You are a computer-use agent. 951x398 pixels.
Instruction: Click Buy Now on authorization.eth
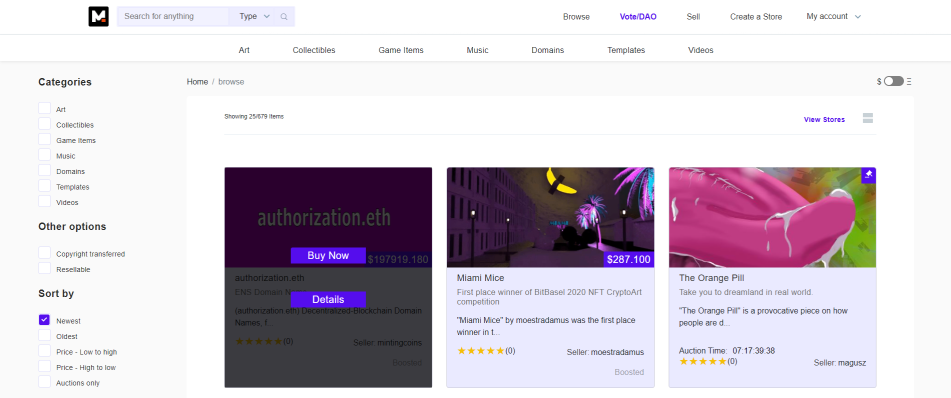(328, 255)
